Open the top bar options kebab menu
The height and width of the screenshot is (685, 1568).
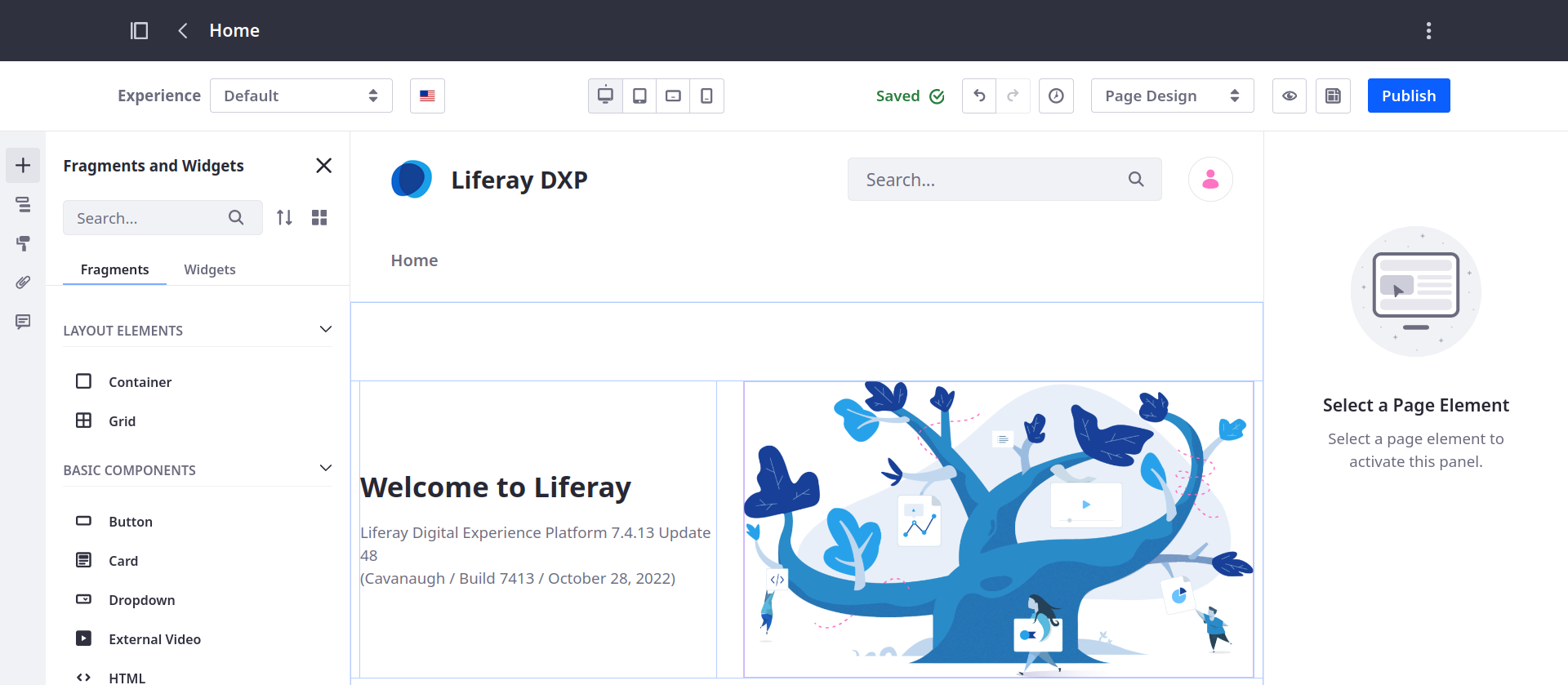click(x=1428, y=30)
